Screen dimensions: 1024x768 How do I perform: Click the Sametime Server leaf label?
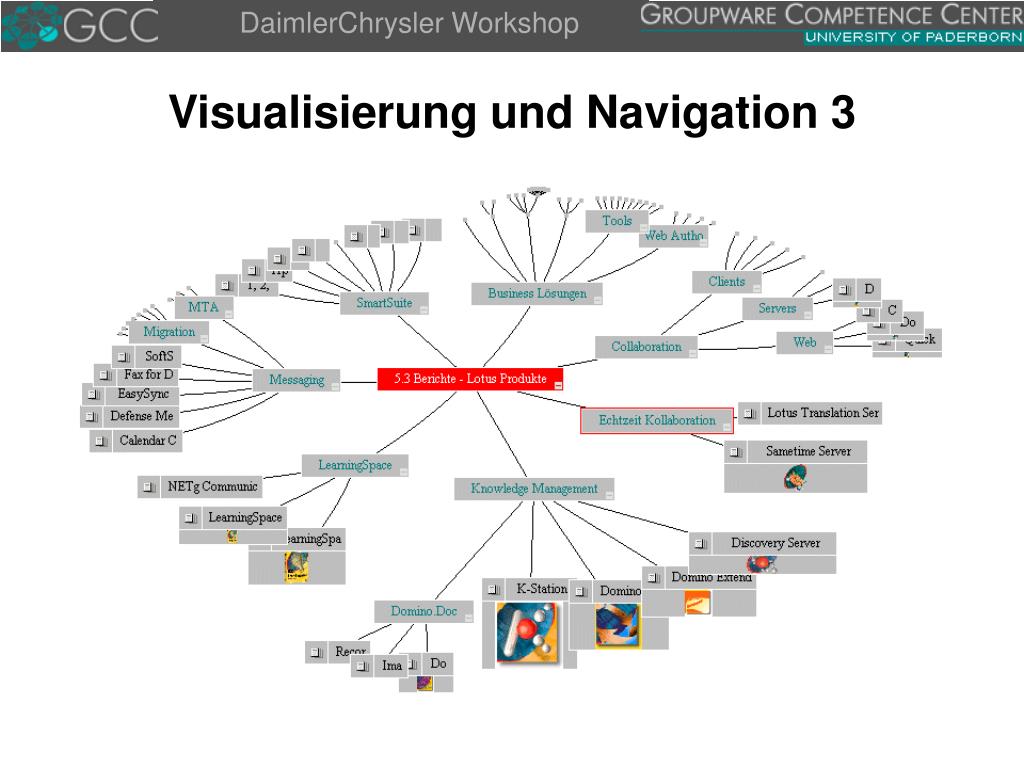pyautogui.click(x=808, y=451)
